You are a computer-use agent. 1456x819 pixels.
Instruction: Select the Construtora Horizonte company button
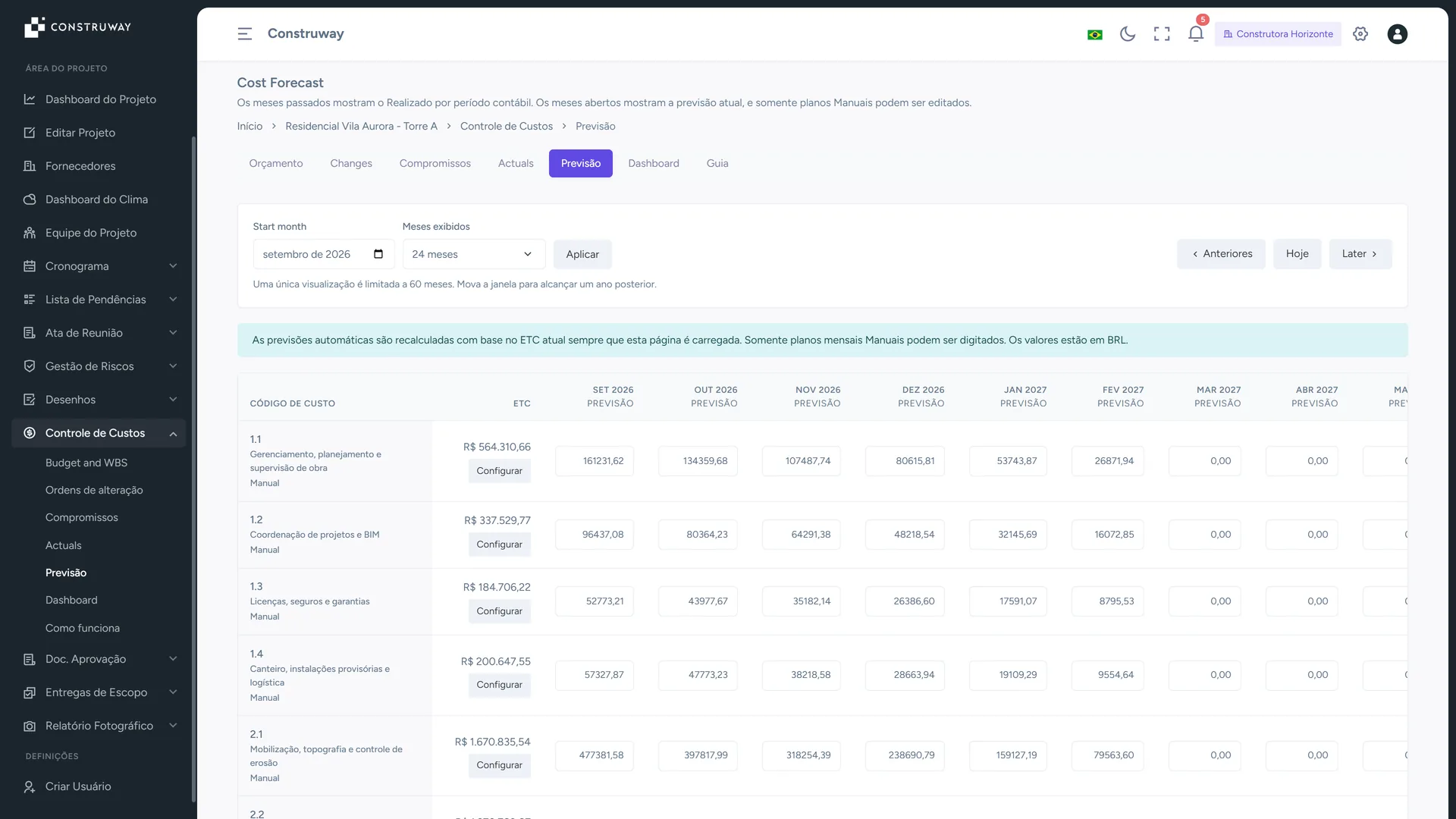click(x=1278, y=34)
